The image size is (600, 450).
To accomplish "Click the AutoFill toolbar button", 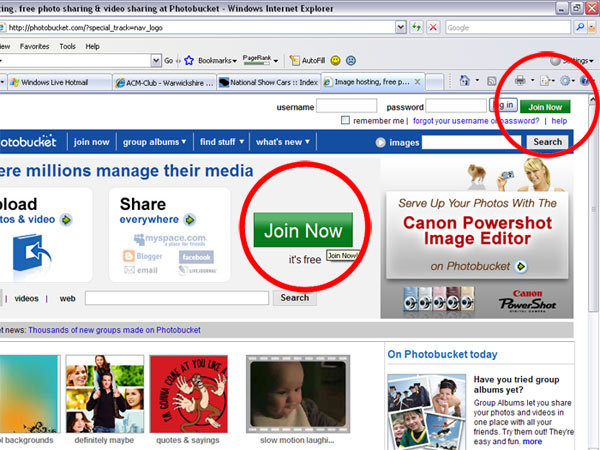I will tap(306, 61).
